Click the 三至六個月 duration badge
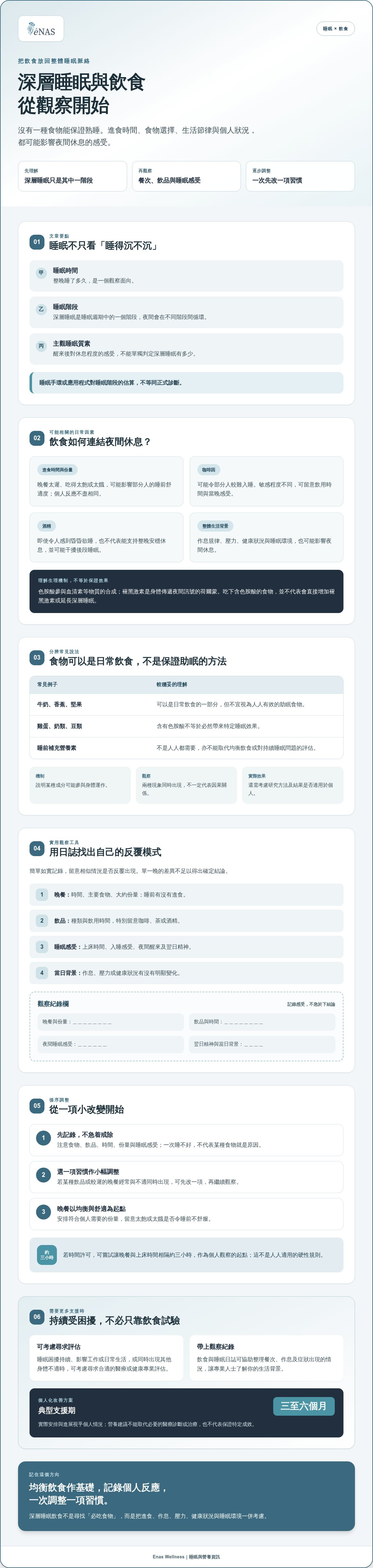 [x=304, y=1406]
